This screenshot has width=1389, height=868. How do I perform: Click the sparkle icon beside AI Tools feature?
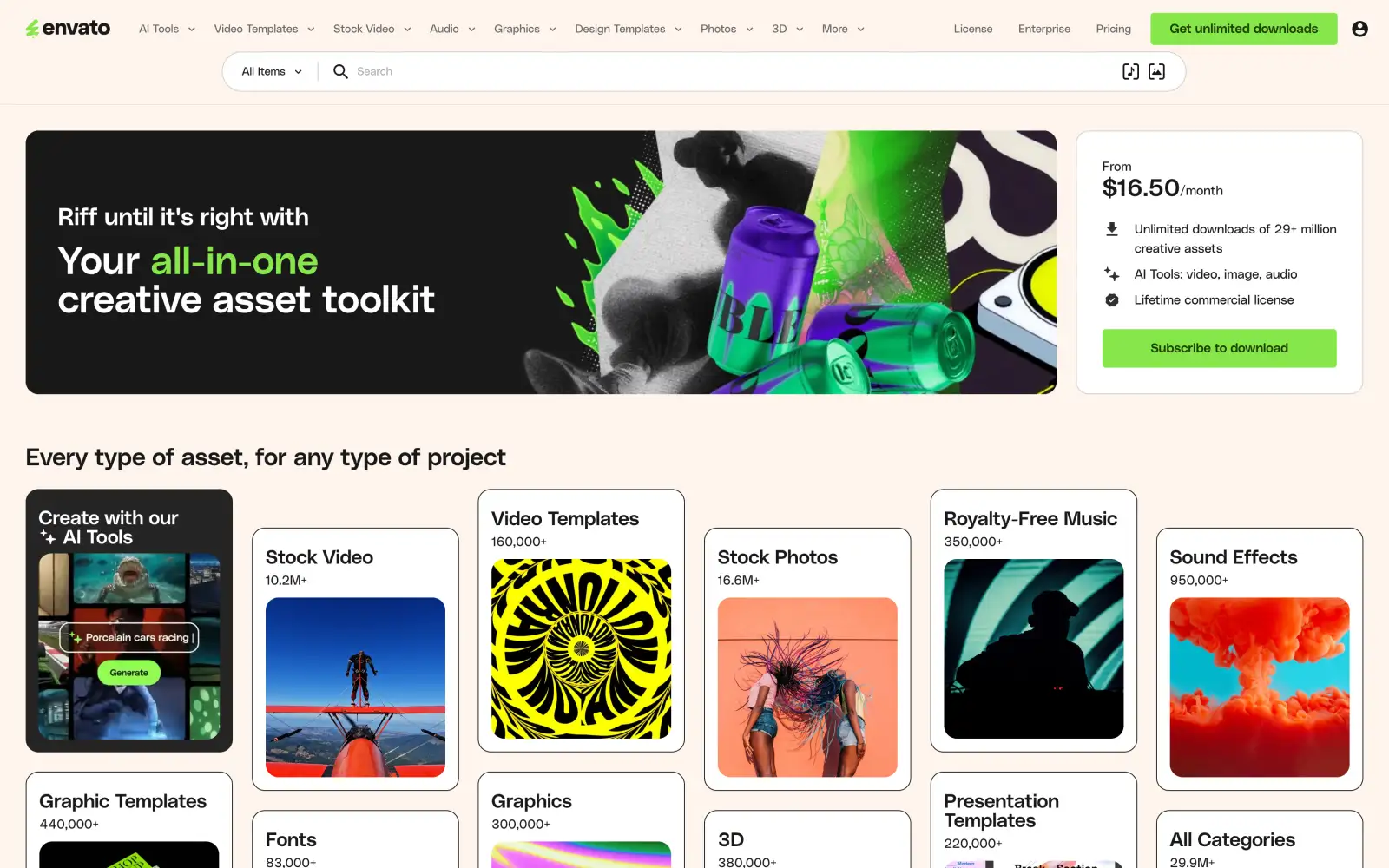pos(1111,273)
